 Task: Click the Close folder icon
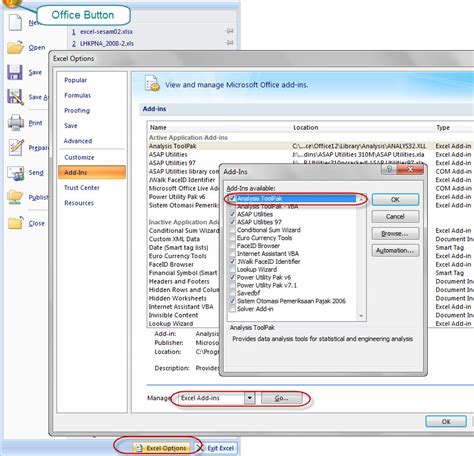coord(16,223)
